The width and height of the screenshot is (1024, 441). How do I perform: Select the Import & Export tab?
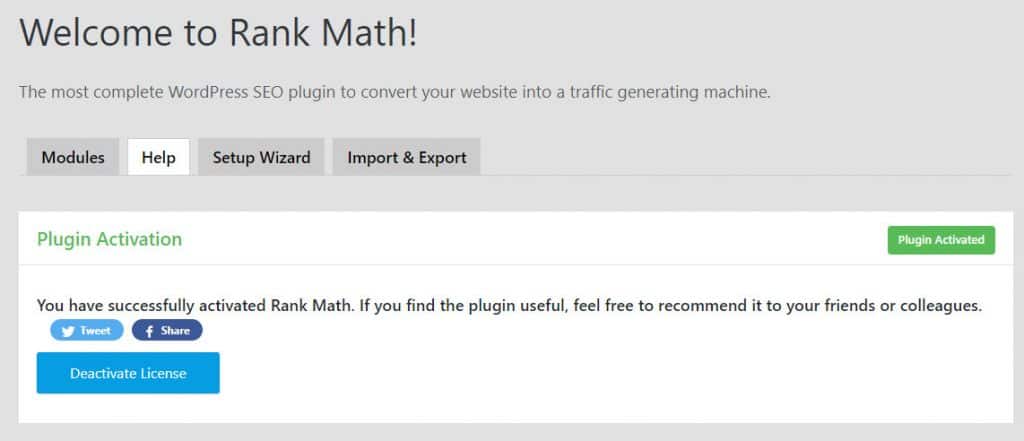point(407,157)
